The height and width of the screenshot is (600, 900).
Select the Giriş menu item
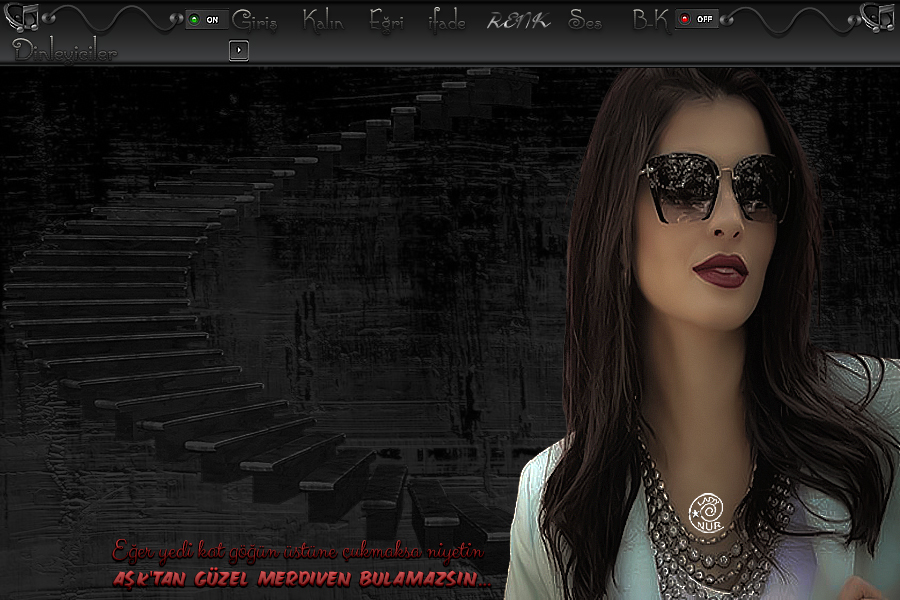click(x=254, y=20)
